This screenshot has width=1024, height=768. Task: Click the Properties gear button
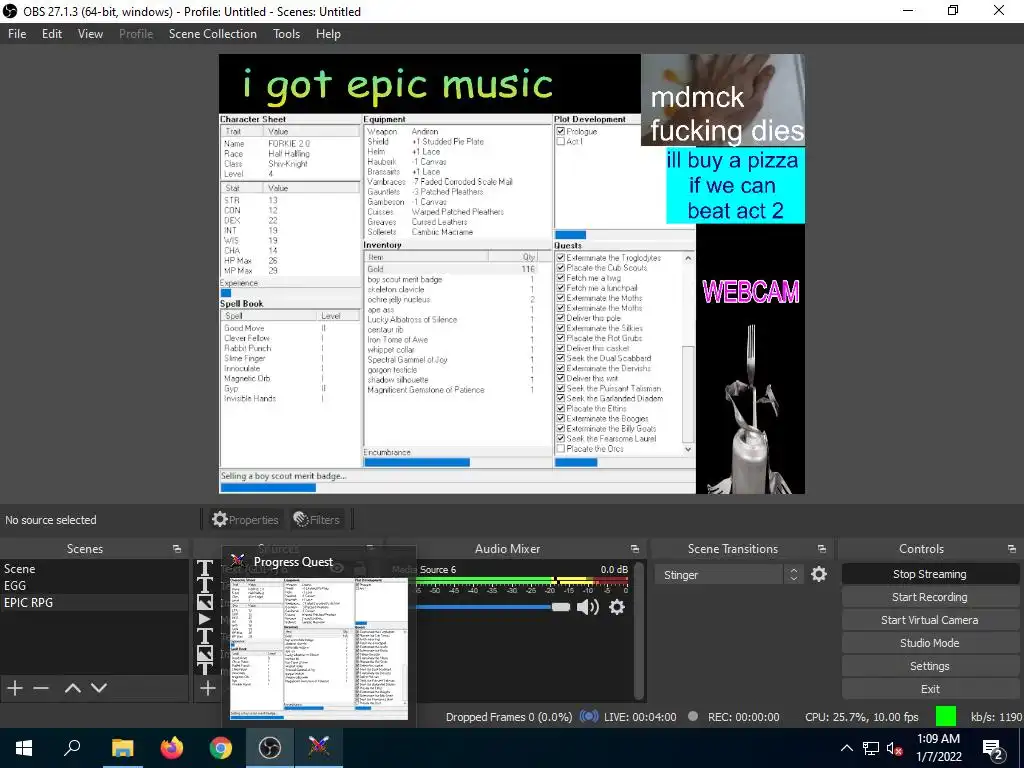pyautogui.click(x=245, y=520)
